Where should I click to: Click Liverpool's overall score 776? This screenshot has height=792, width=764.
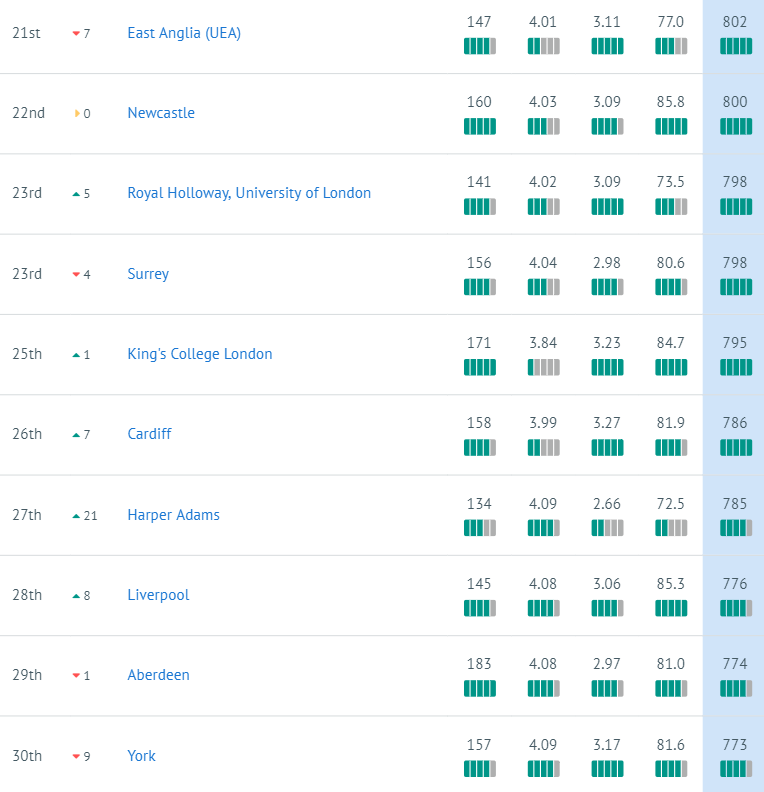tap(735, 583)
